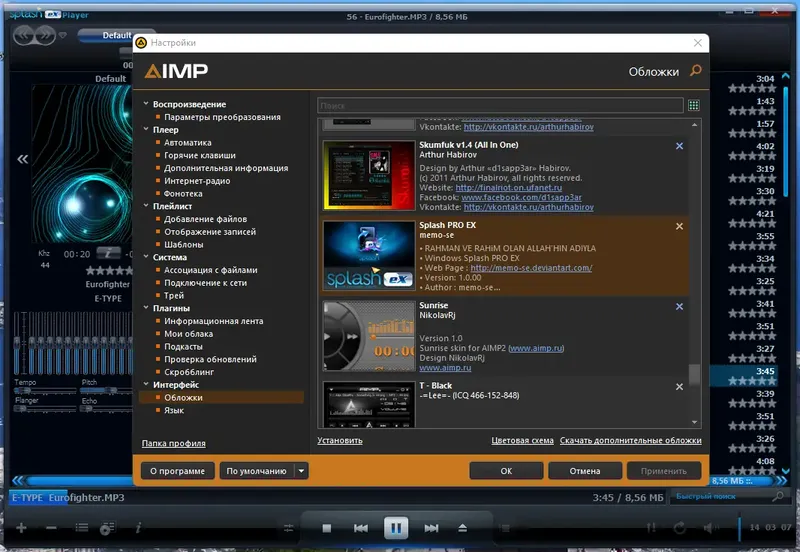Image resolution: width=800 pixels, height=552 pixels.
Task: Mute sound with the speaker icon
Action: tap(710, 528)
